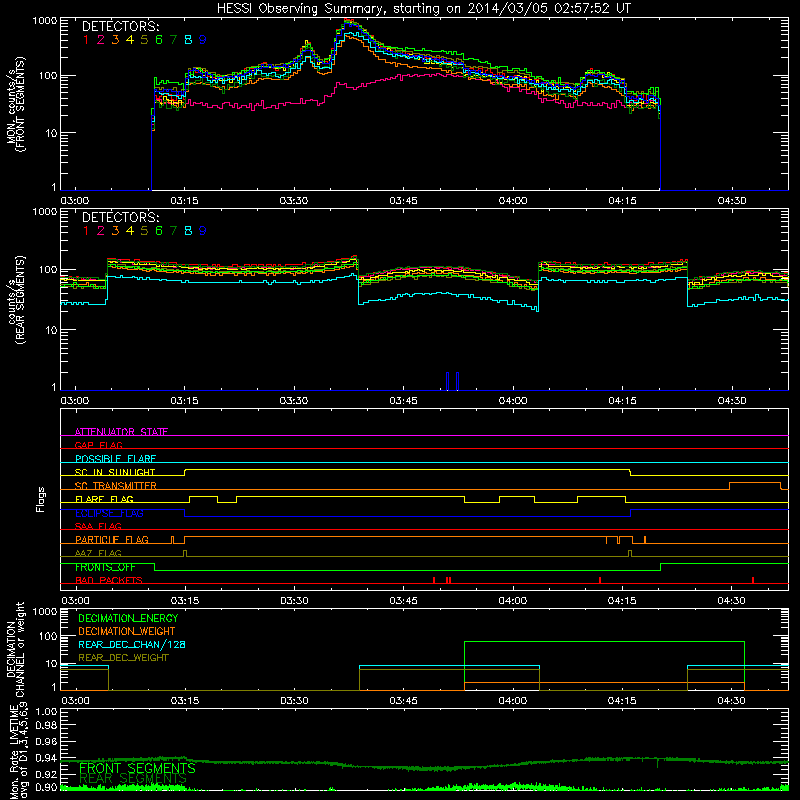The image size is (800, 800).
Task: Click the GAP_FLAG label
Action: [x=98, y=445]
